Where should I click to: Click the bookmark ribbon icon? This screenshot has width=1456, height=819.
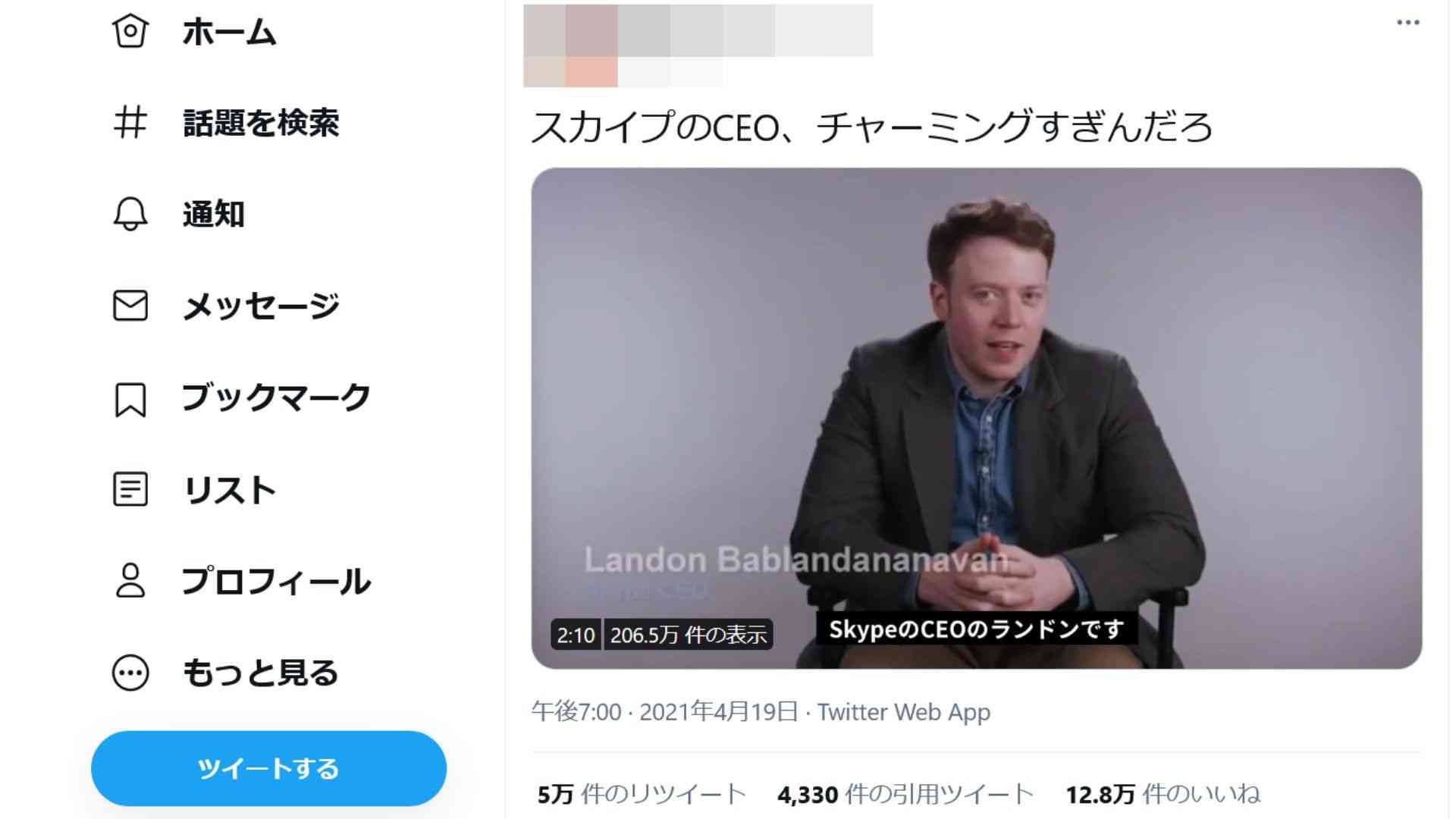click(130, 399)
